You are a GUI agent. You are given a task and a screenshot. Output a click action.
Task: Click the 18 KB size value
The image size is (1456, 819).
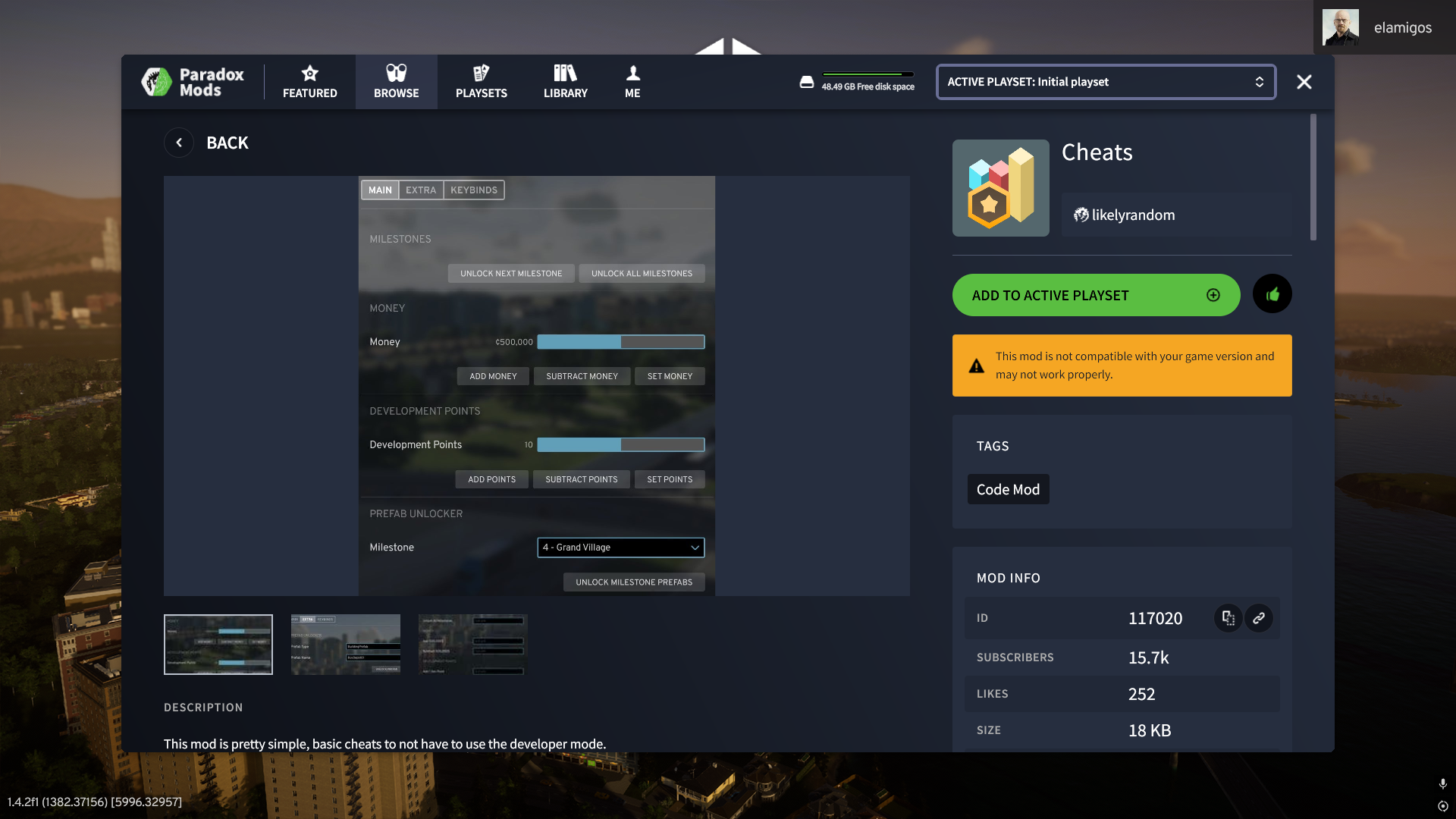click(x=1150, y=731)
